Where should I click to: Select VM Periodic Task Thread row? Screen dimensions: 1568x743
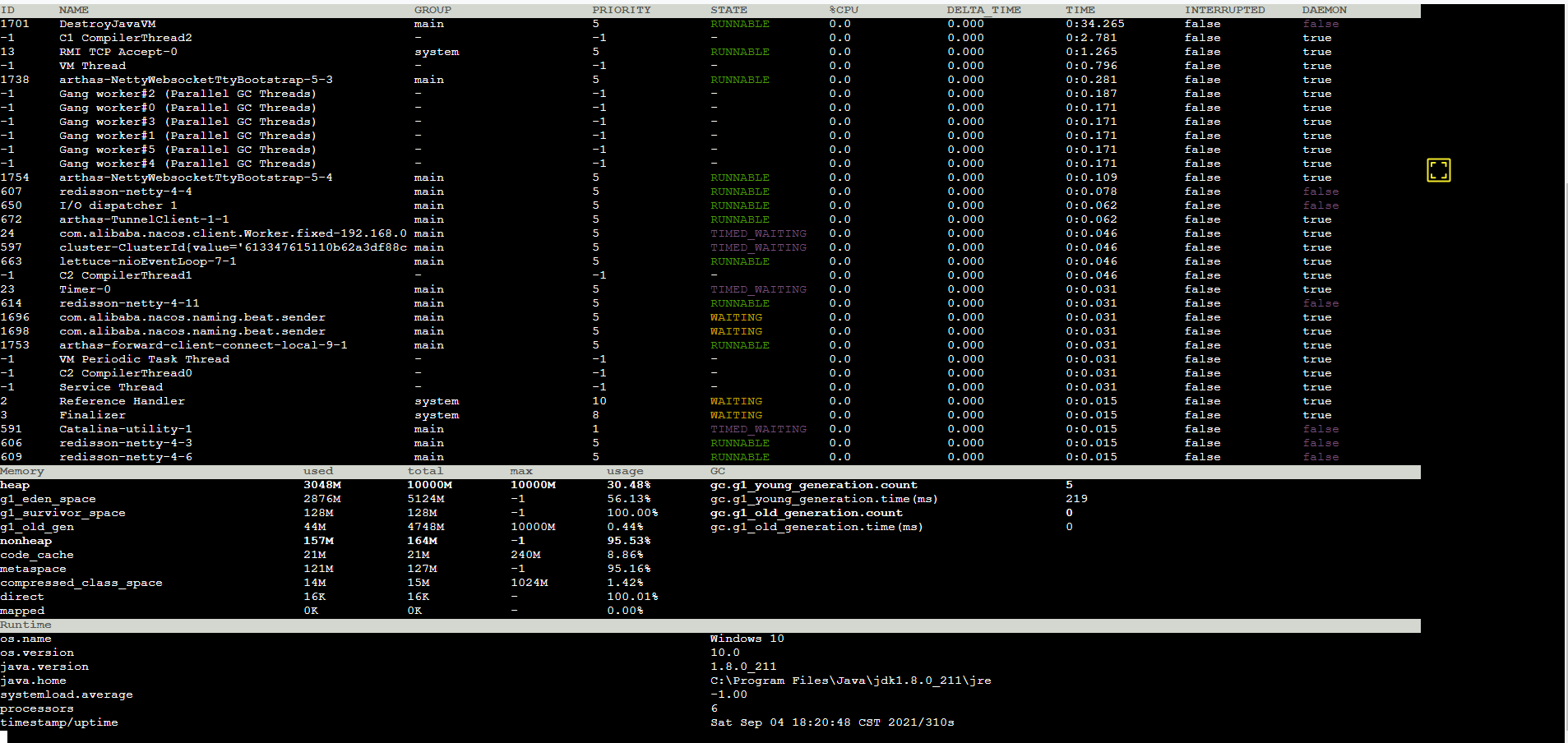144,359
